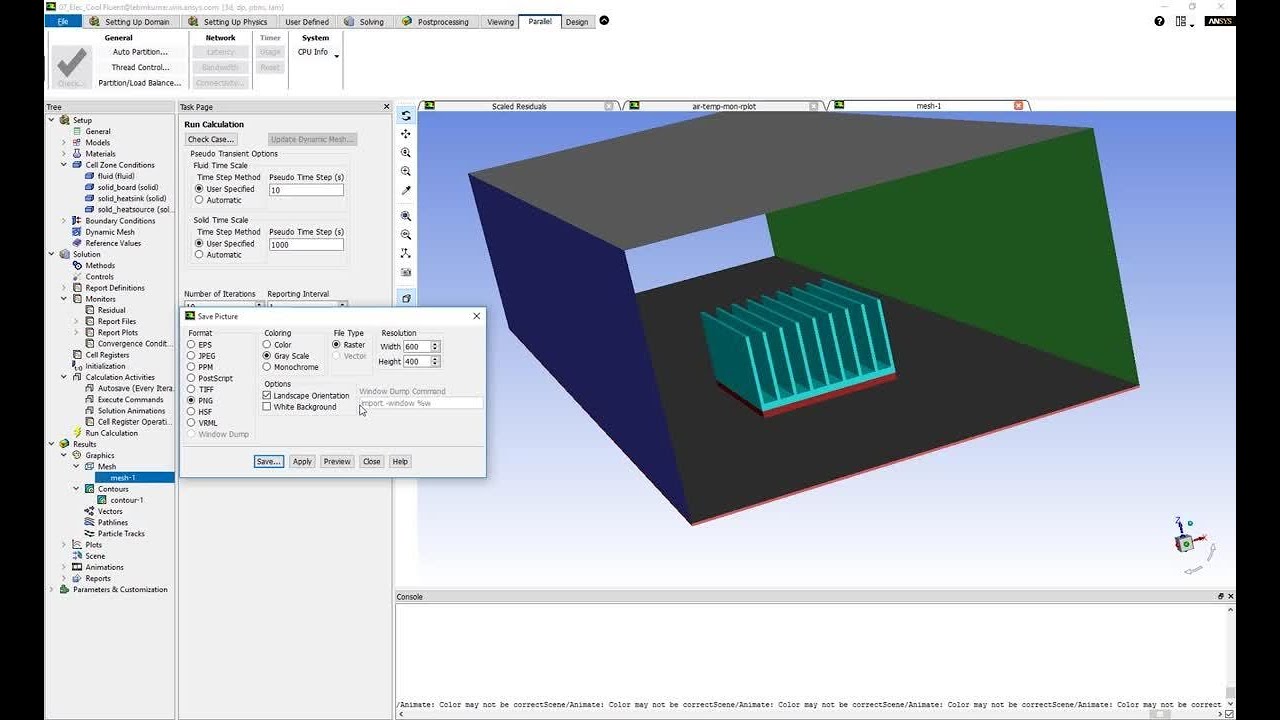Image resolution: width=1280 pixels, height=720 pixels.
Task: Switch to Setting Up Domain tab
Action: (130, 21)
